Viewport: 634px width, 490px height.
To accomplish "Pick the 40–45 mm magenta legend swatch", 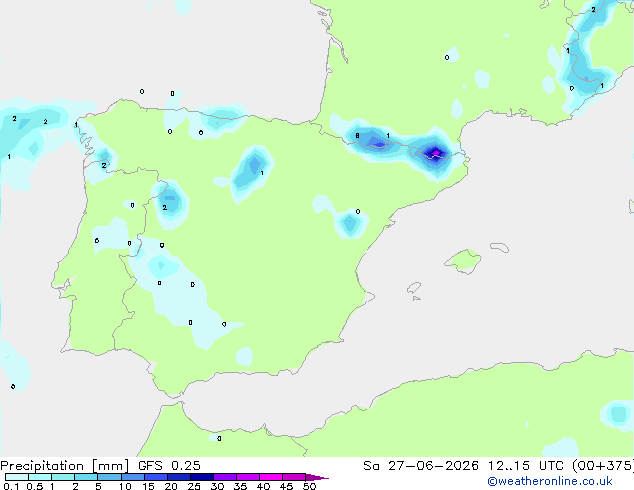I will pyautogui.click(x=271, y=477).
